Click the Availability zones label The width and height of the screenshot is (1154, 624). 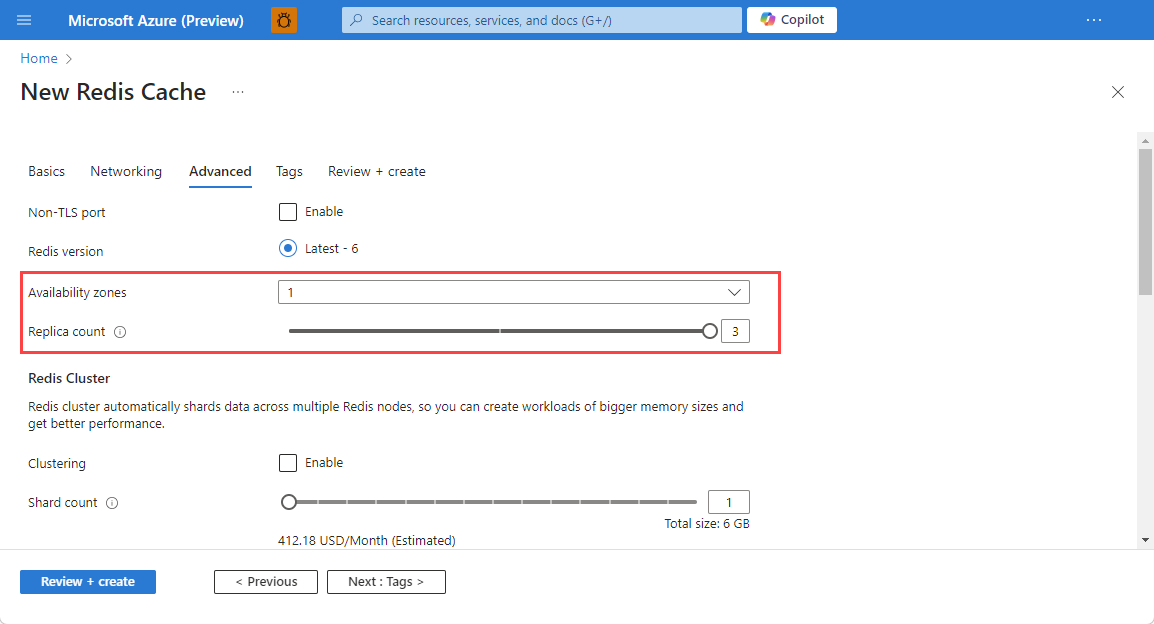(77, 292)
